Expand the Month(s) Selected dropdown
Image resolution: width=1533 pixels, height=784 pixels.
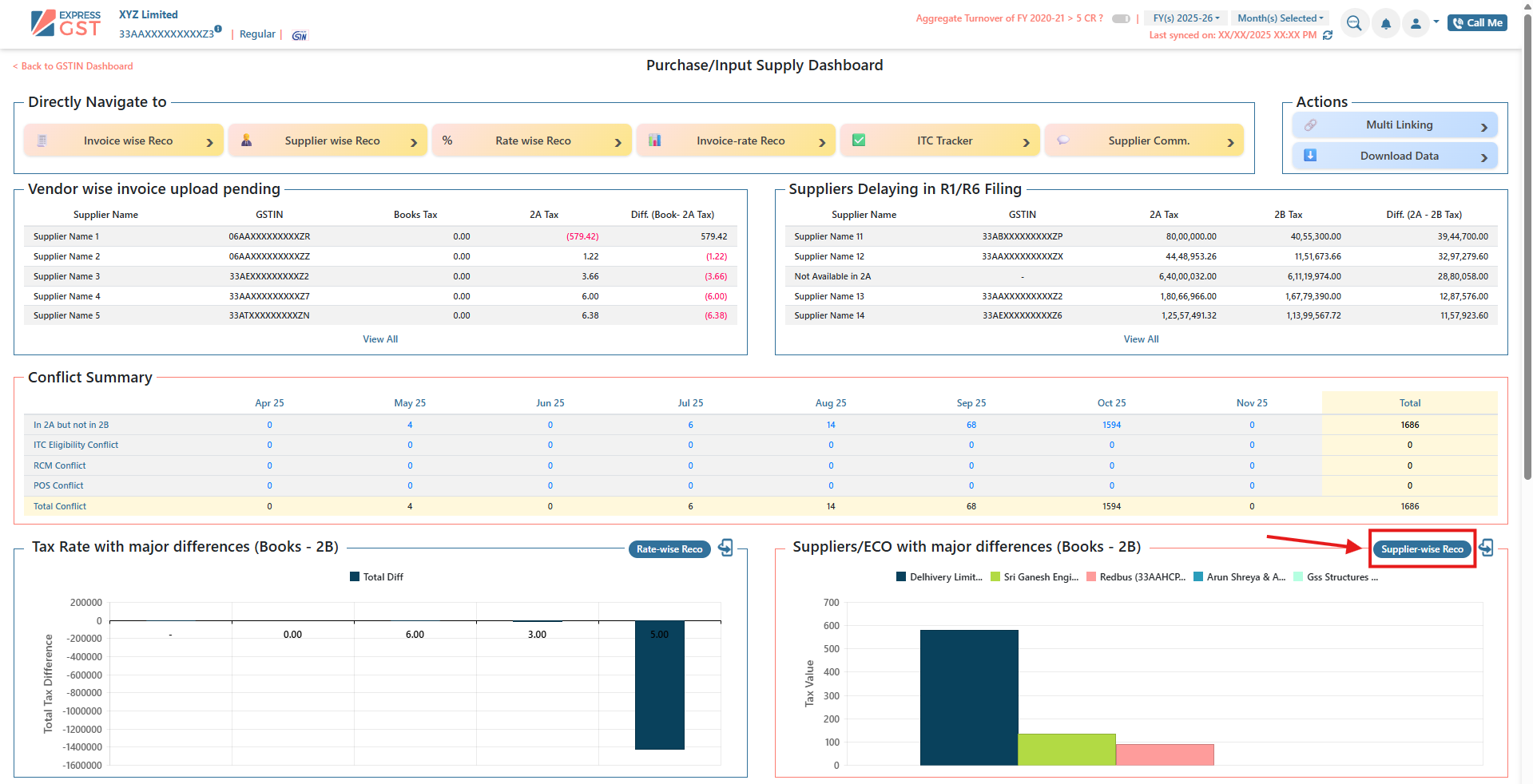[1280, 18]
